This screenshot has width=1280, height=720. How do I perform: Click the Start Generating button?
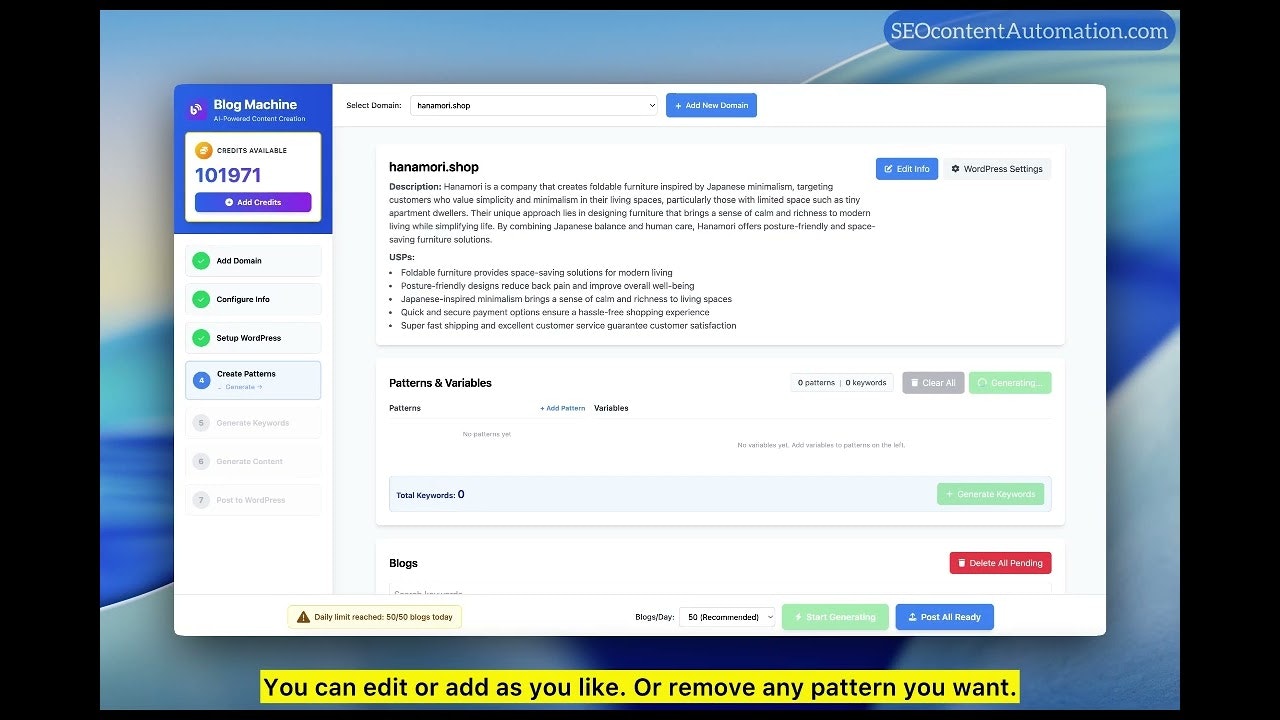pos(833,617)
